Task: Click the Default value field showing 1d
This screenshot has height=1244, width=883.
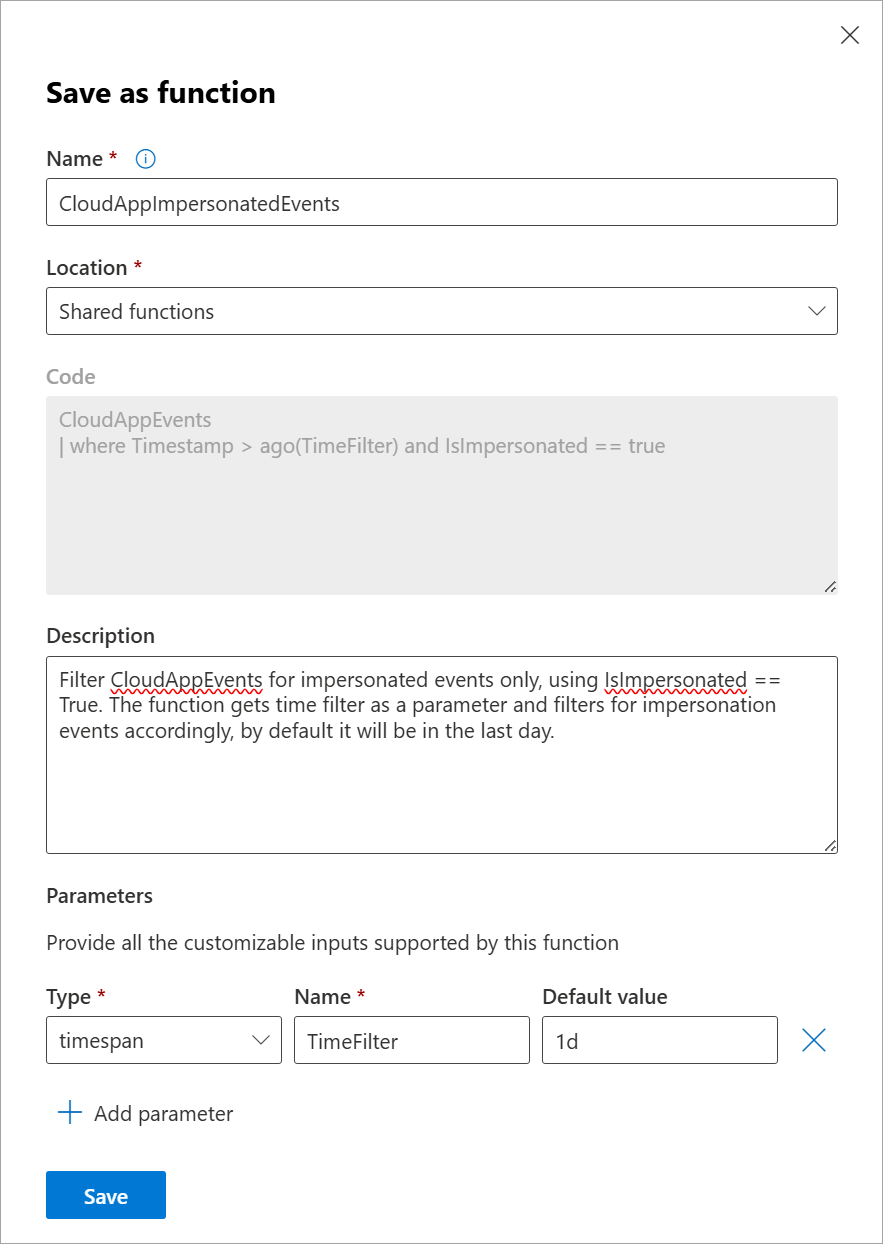Action: point(659,1040)
